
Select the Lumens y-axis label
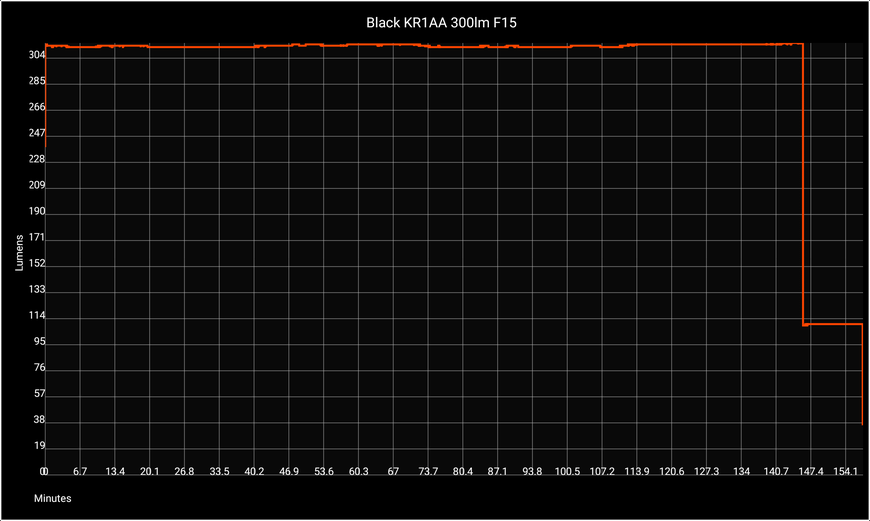click(18, 251)
